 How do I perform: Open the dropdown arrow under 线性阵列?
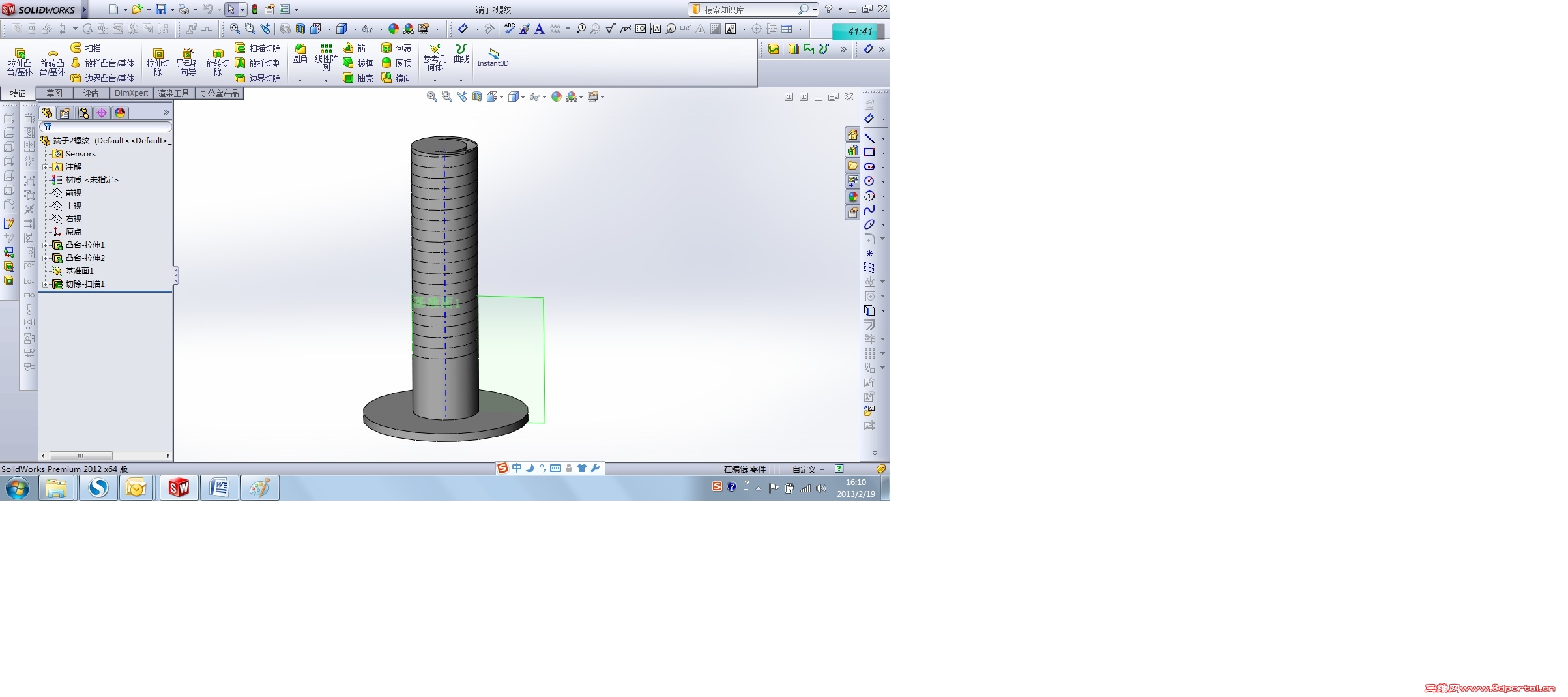tap(326, 80)
